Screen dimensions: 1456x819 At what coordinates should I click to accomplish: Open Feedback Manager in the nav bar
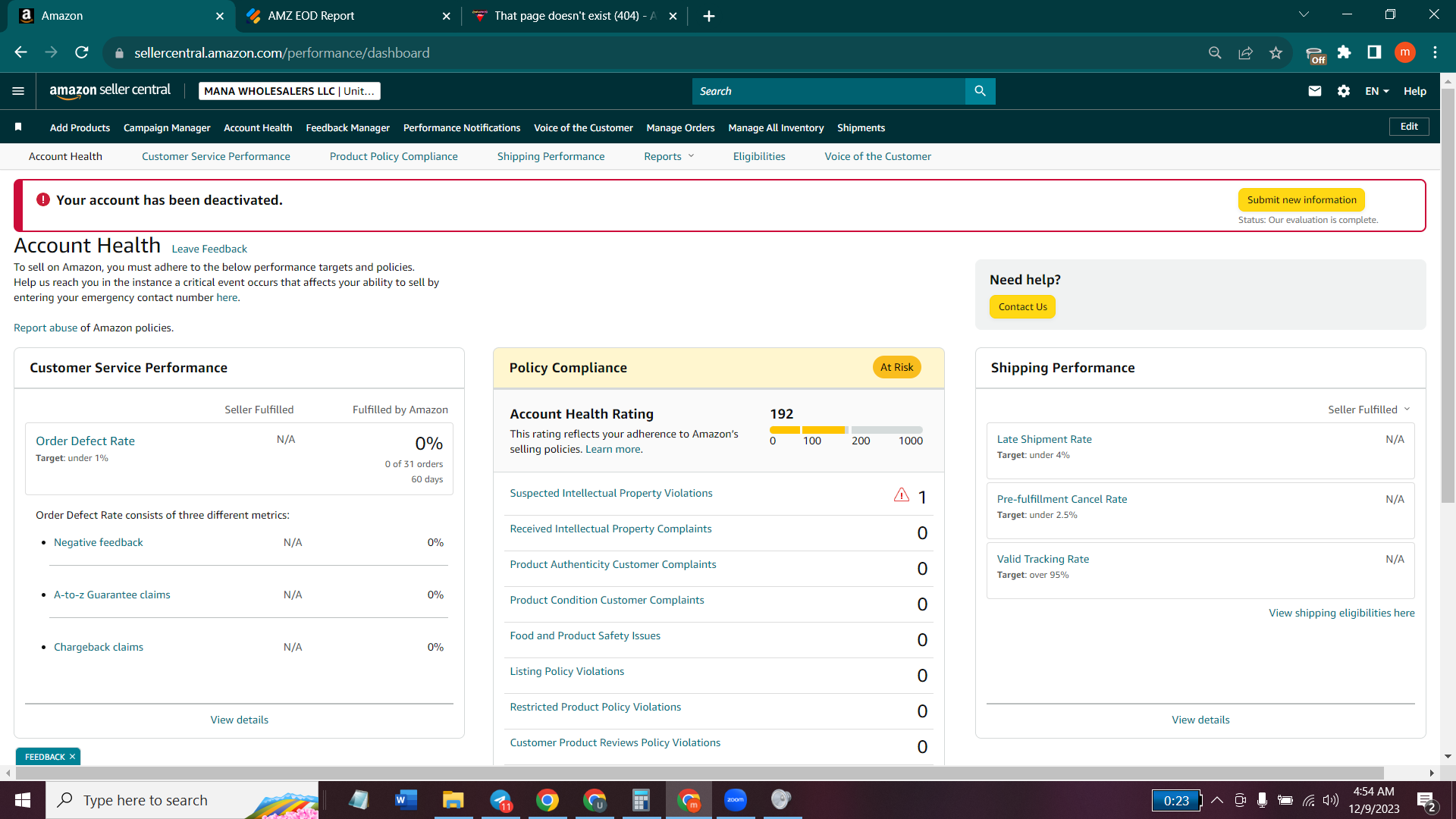[347, 127]
